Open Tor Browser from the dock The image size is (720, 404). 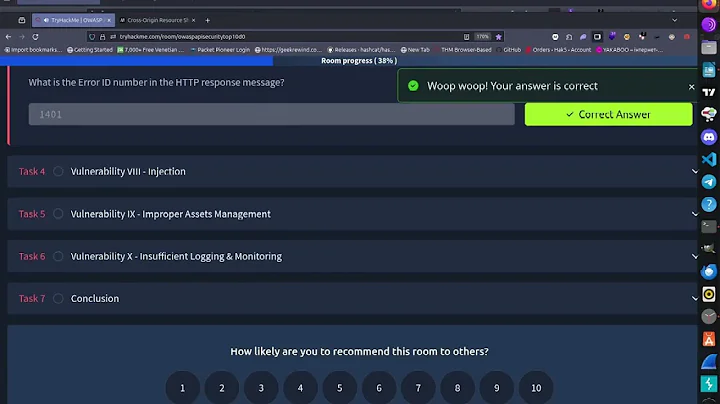tap(709, 24)
